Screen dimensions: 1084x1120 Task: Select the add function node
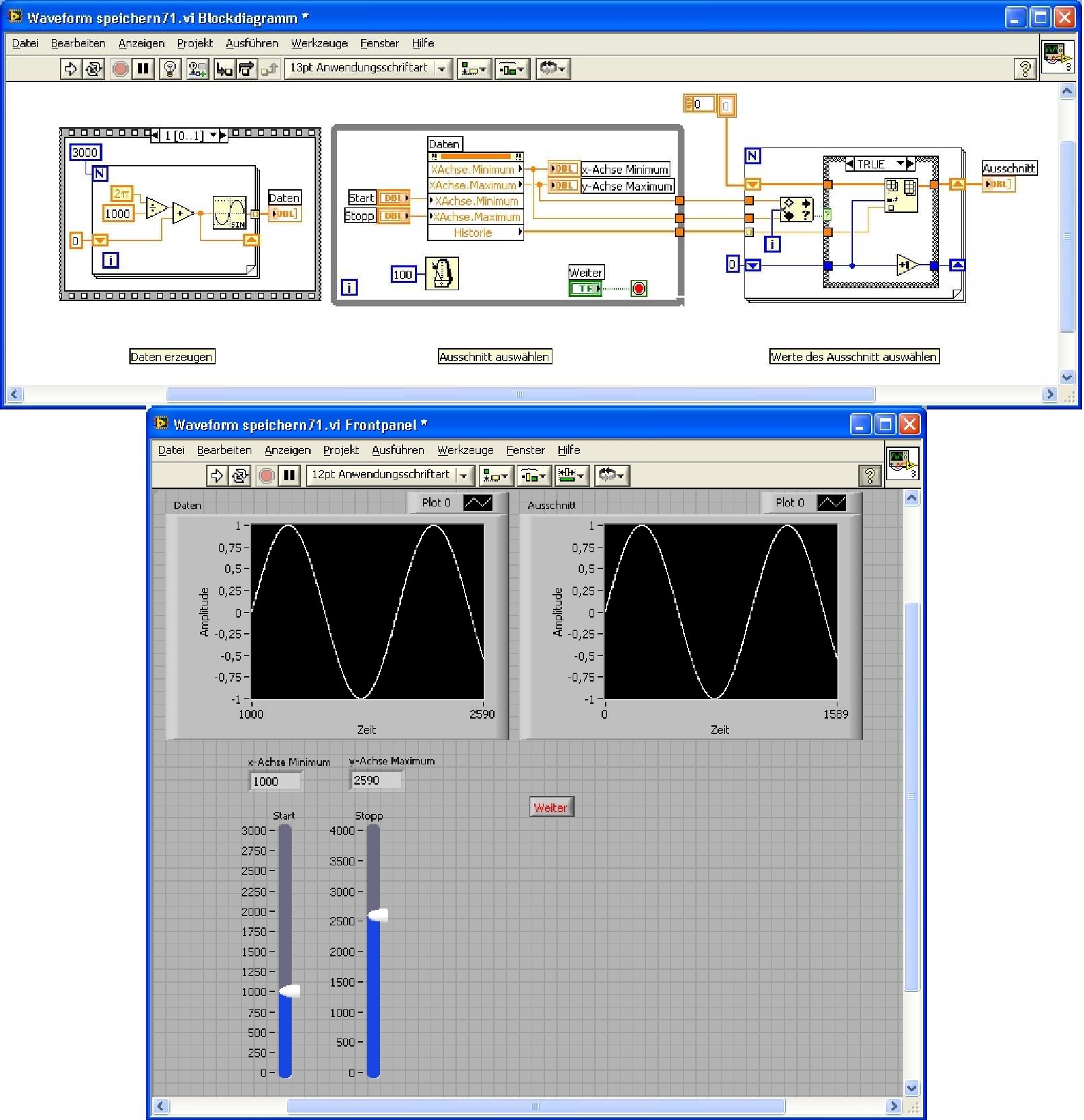pyautogui.click(x=183, y=213)
